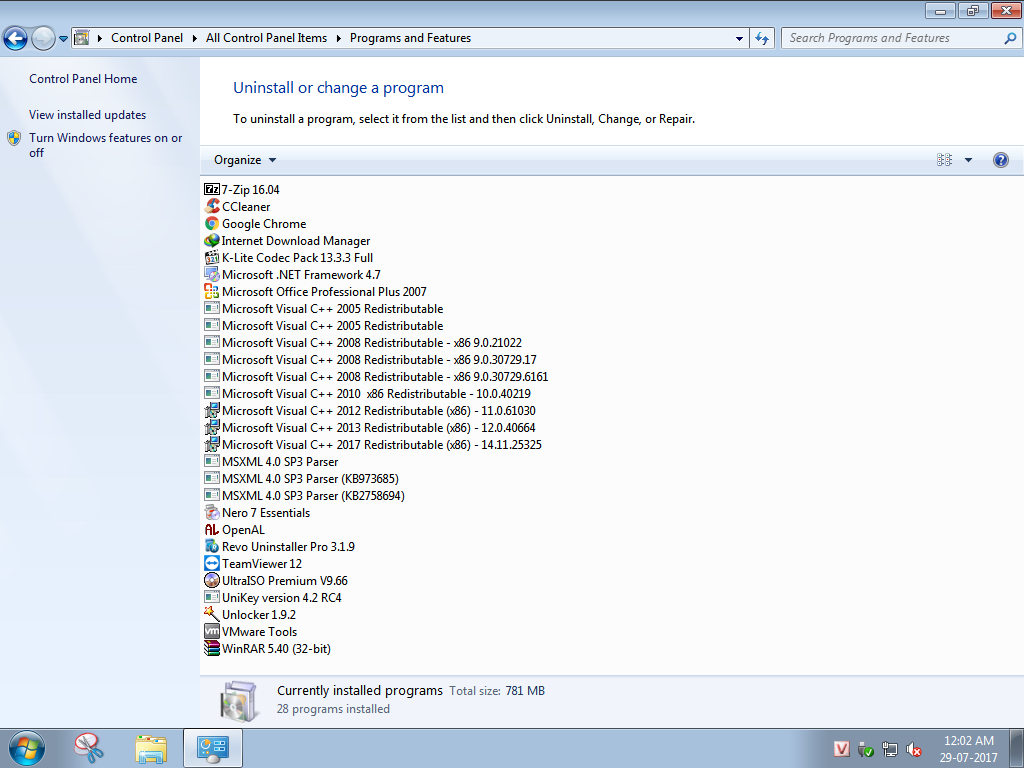Screen dimensions: 1024x768
Task: Click the Programs and Features breadcrumb
Action: pos(410,38)
